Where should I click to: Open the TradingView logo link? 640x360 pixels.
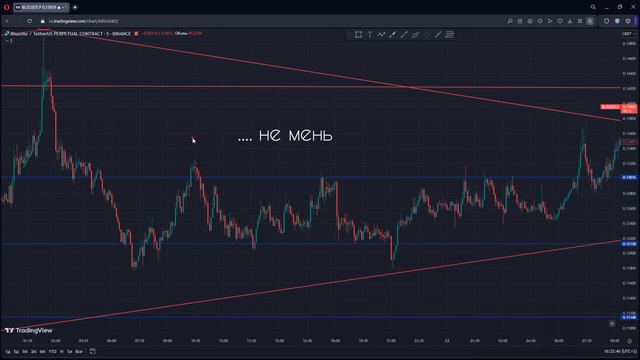click(29, 330)
